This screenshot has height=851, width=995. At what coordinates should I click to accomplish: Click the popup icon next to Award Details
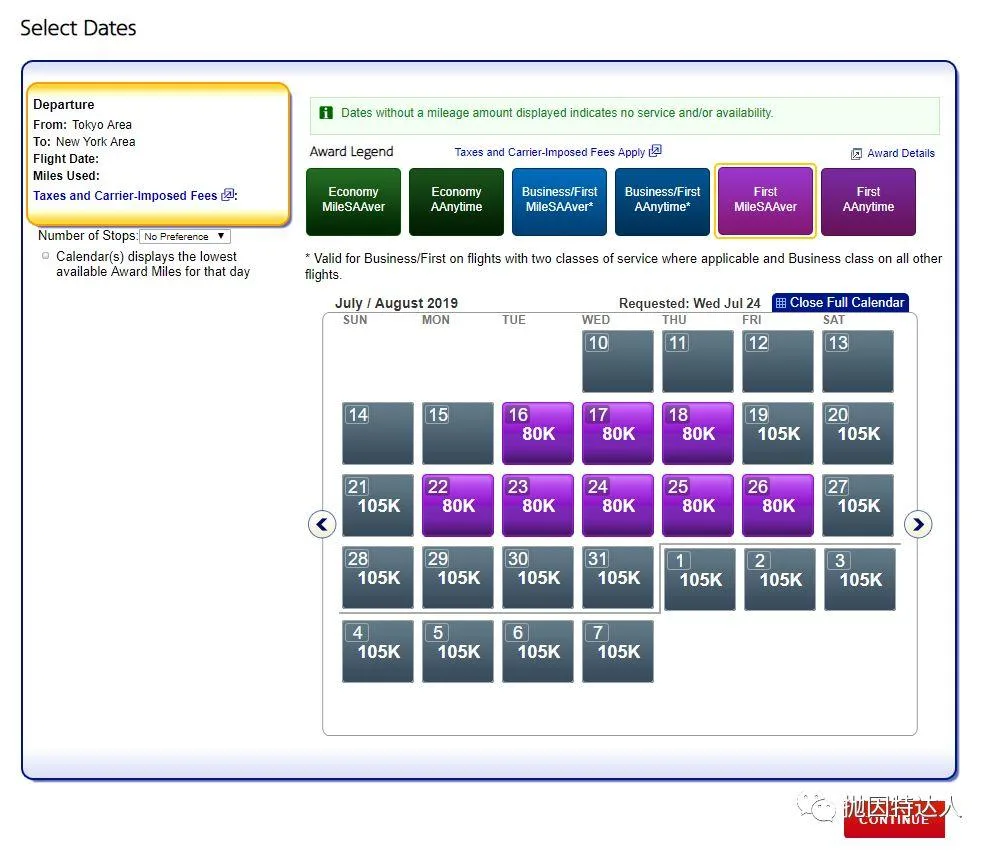pyautogui.click(x=856, y=154)
